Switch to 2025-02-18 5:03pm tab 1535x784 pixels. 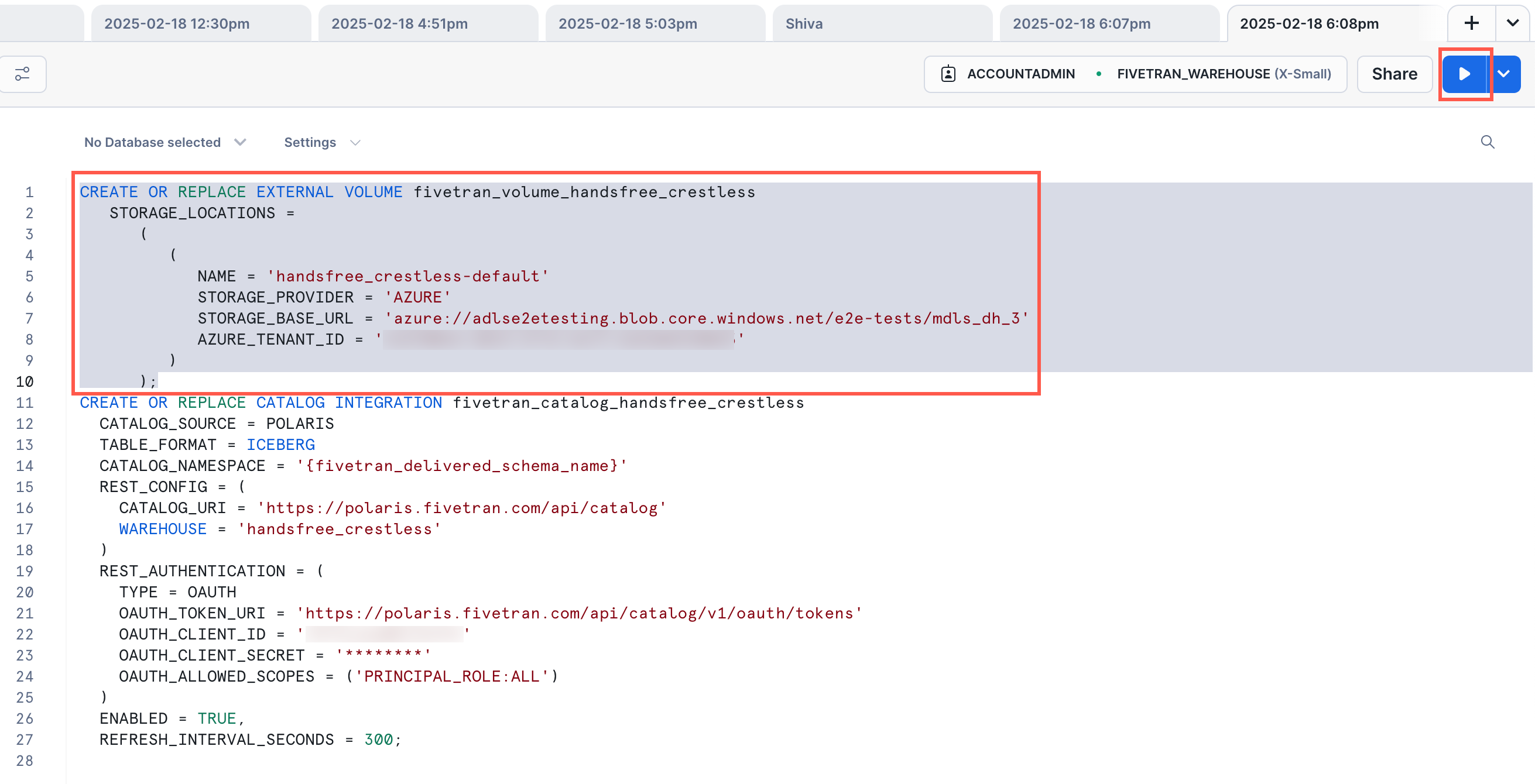655,23
